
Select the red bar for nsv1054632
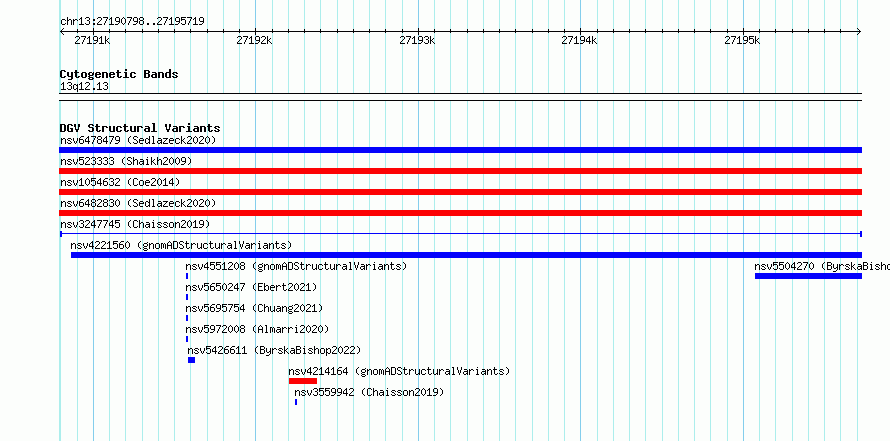461,192
